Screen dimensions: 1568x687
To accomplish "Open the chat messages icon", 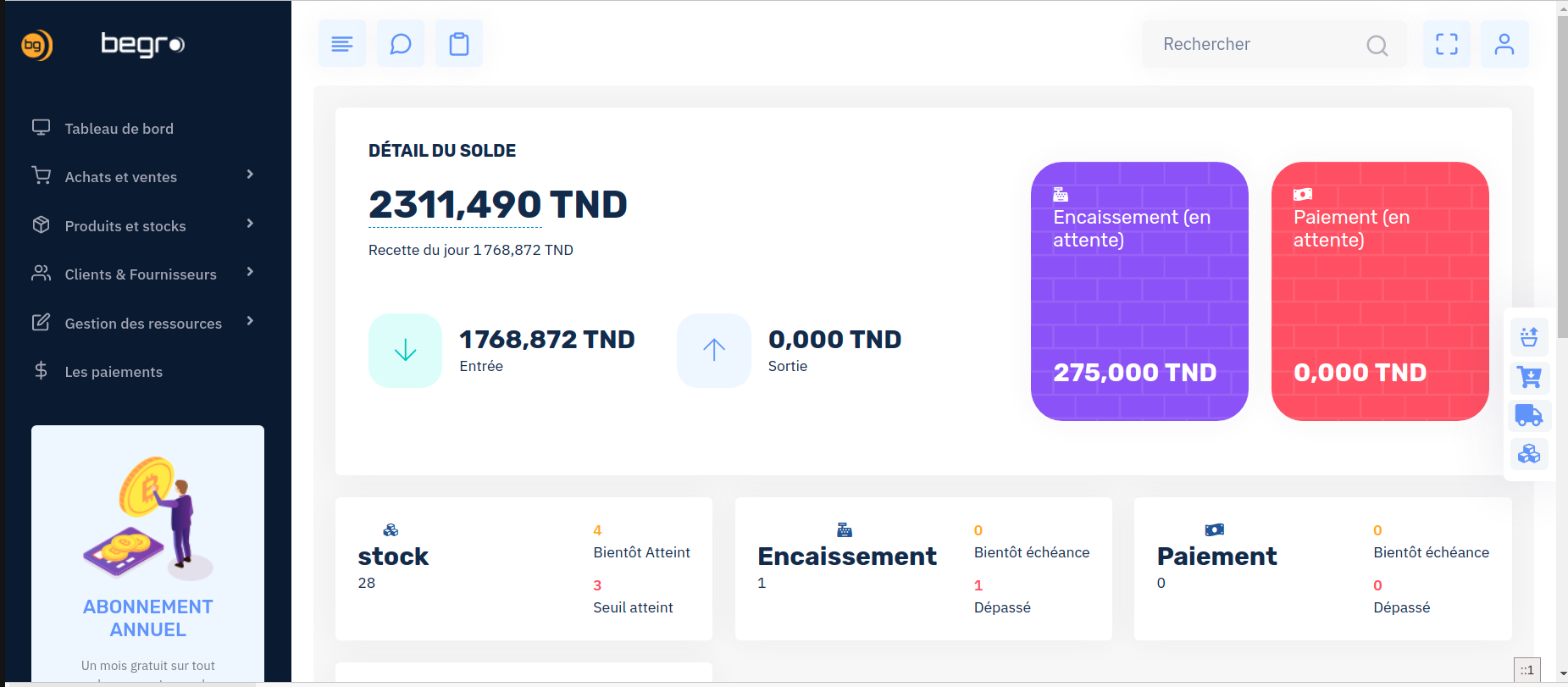I will tap(401, 44).
